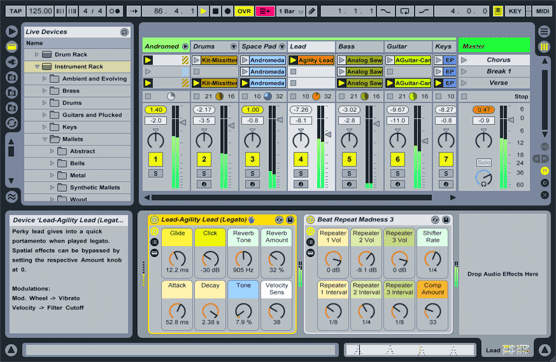This screenshot has width=556, height=362.
Task: Open the 1 Bar quantization dropdown
Action: (x=290, y=11)
